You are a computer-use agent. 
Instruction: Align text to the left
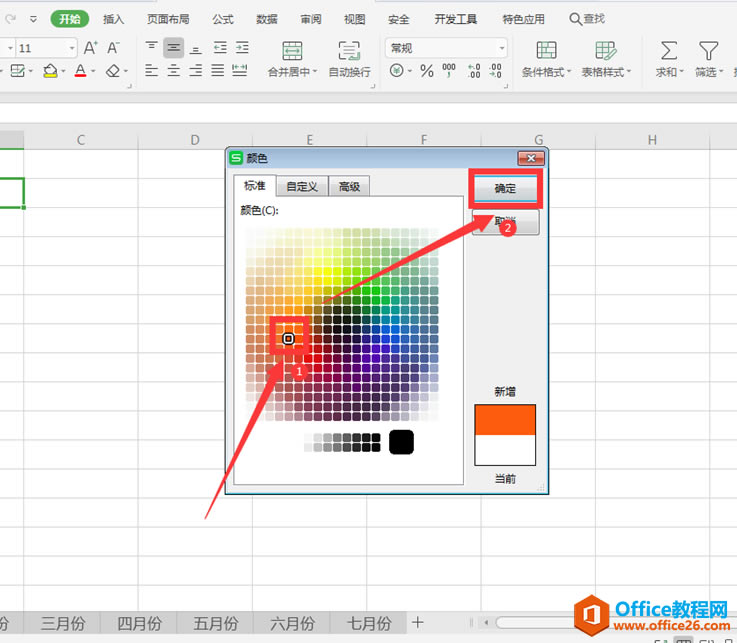[151, 71]
